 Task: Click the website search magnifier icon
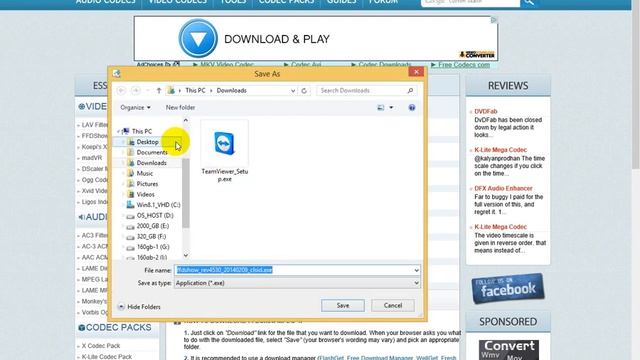tap(529, 2)
